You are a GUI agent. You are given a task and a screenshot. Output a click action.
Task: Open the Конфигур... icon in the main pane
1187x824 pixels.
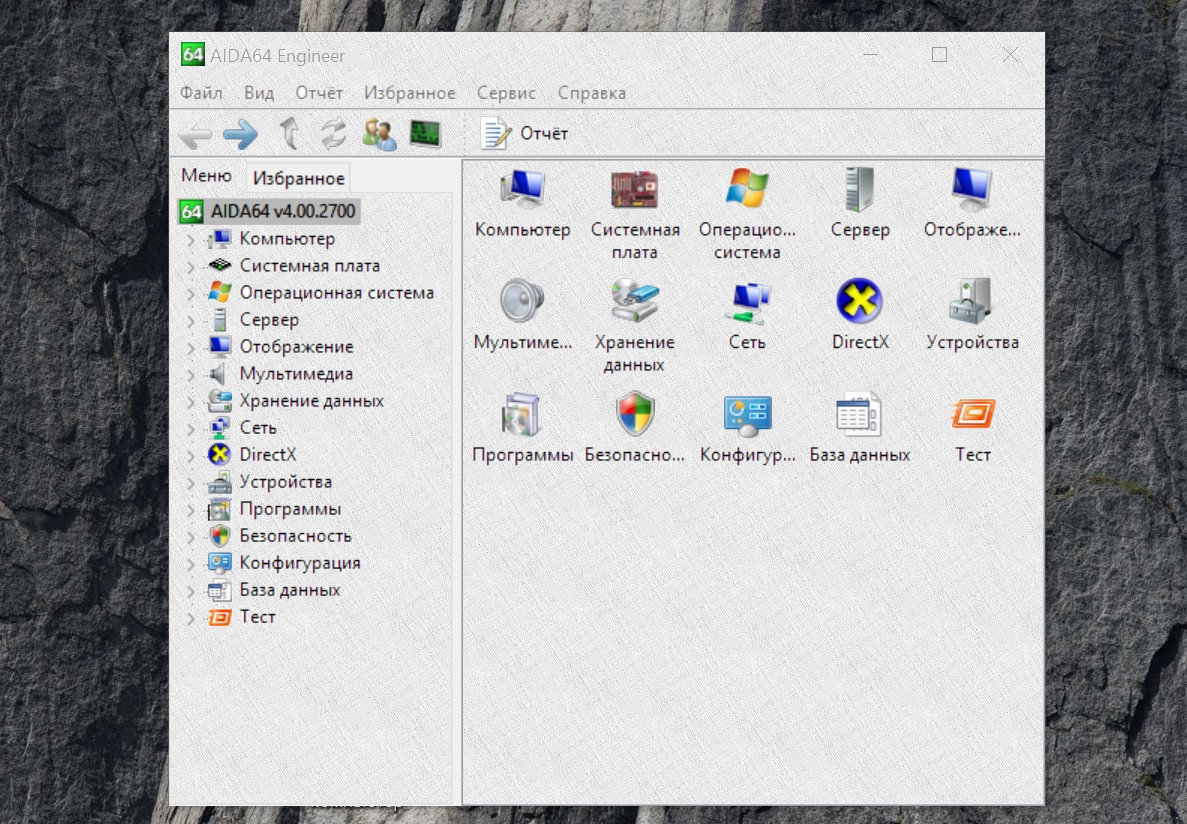coord(747,415)
